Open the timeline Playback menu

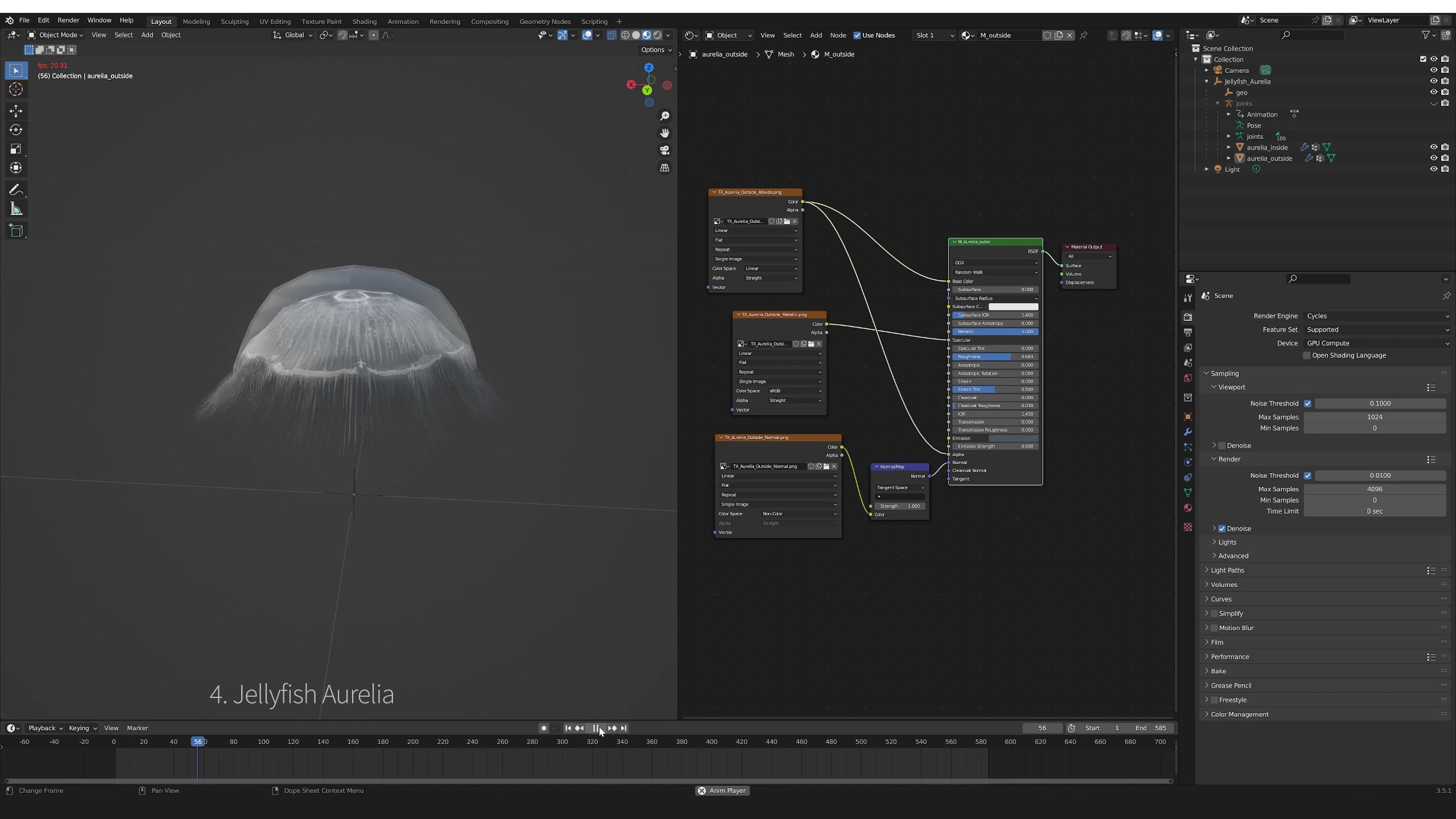(x=45, y=728)
